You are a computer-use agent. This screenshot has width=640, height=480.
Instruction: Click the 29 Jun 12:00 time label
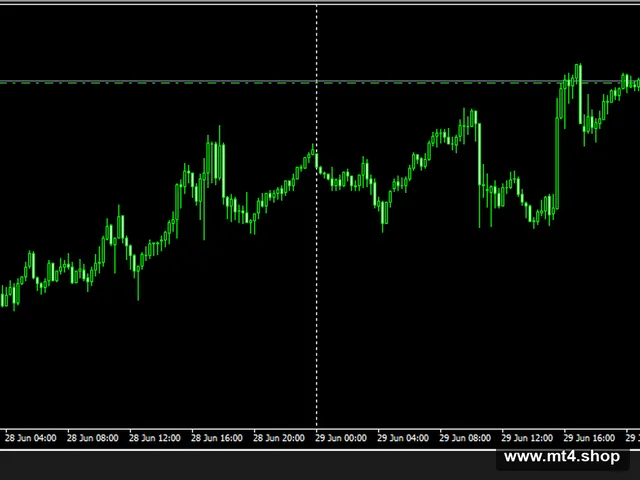coord(527,438)
